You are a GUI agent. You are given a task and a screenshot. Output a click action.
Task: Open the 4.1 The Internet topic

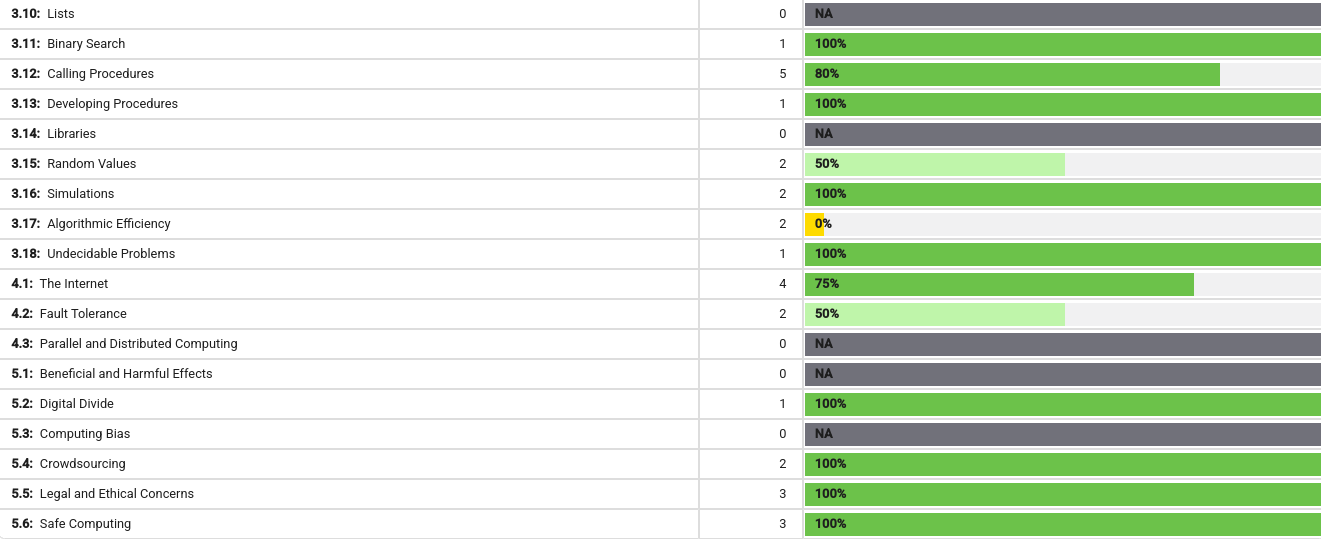pyautogui.click(x=59, y=284)
